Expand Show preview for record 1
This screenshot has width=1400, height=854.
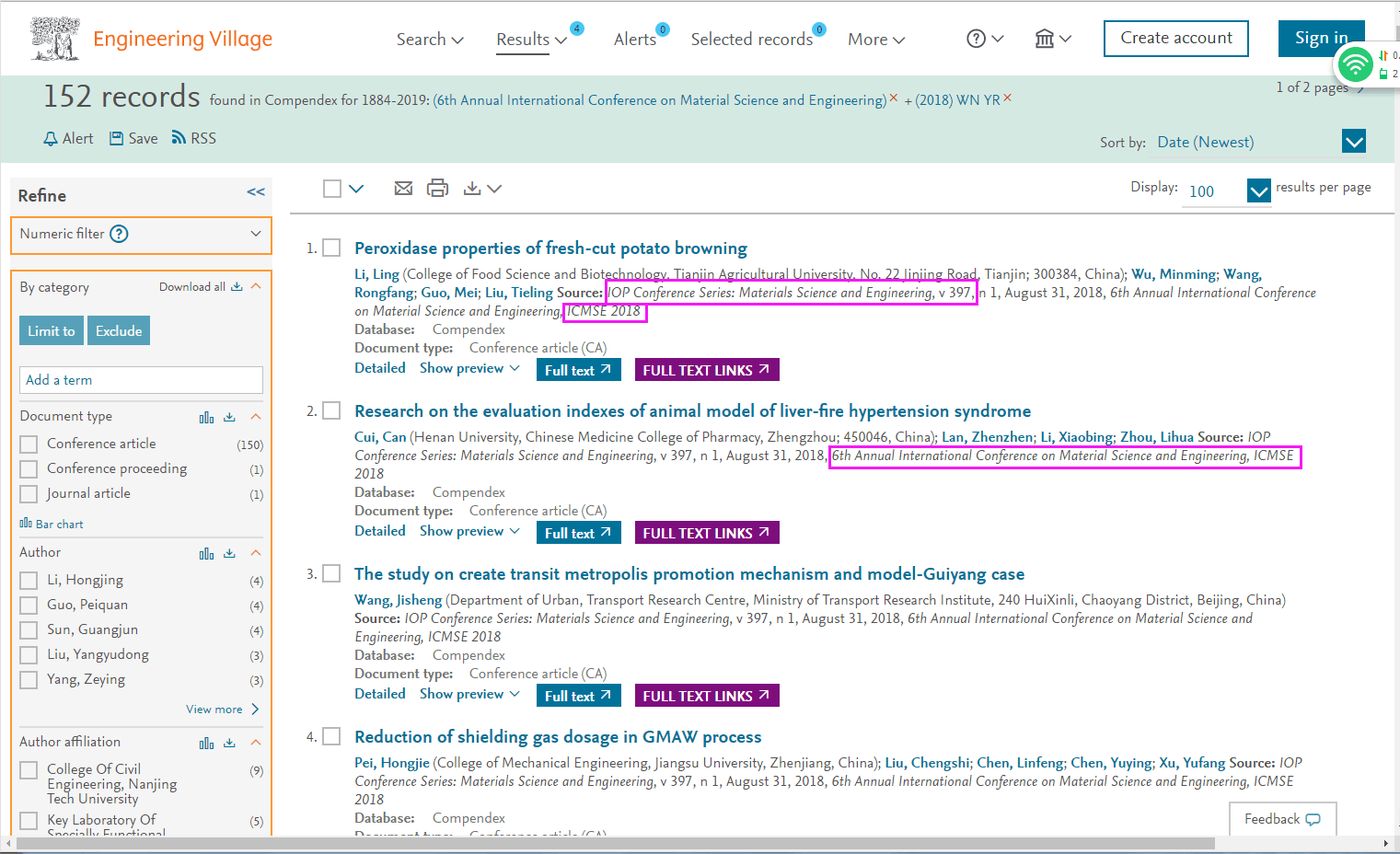click(x=469, y=368)
